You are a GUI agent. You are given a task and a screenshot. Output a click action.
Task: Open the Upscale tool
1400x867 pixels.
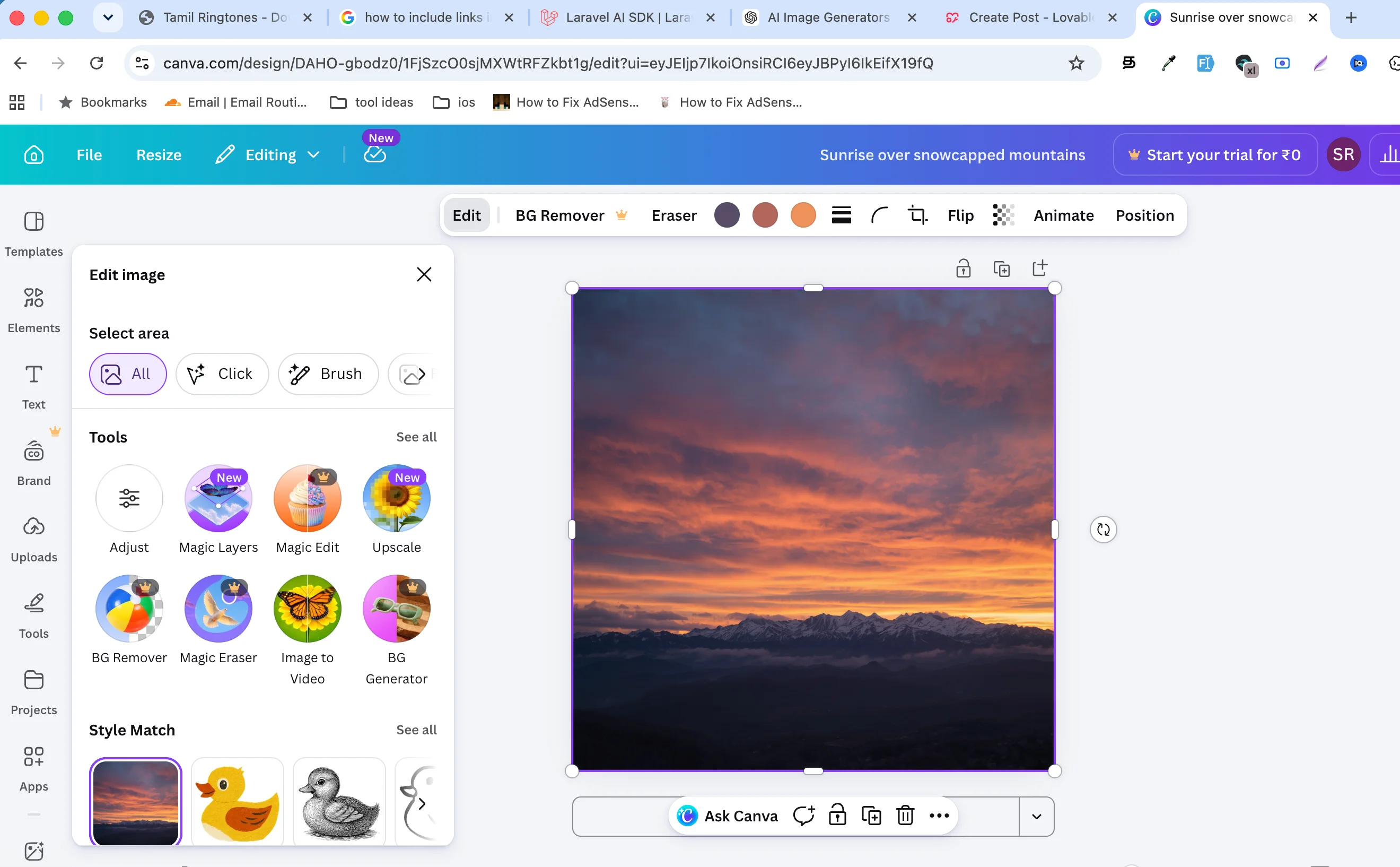click(397, 509)
